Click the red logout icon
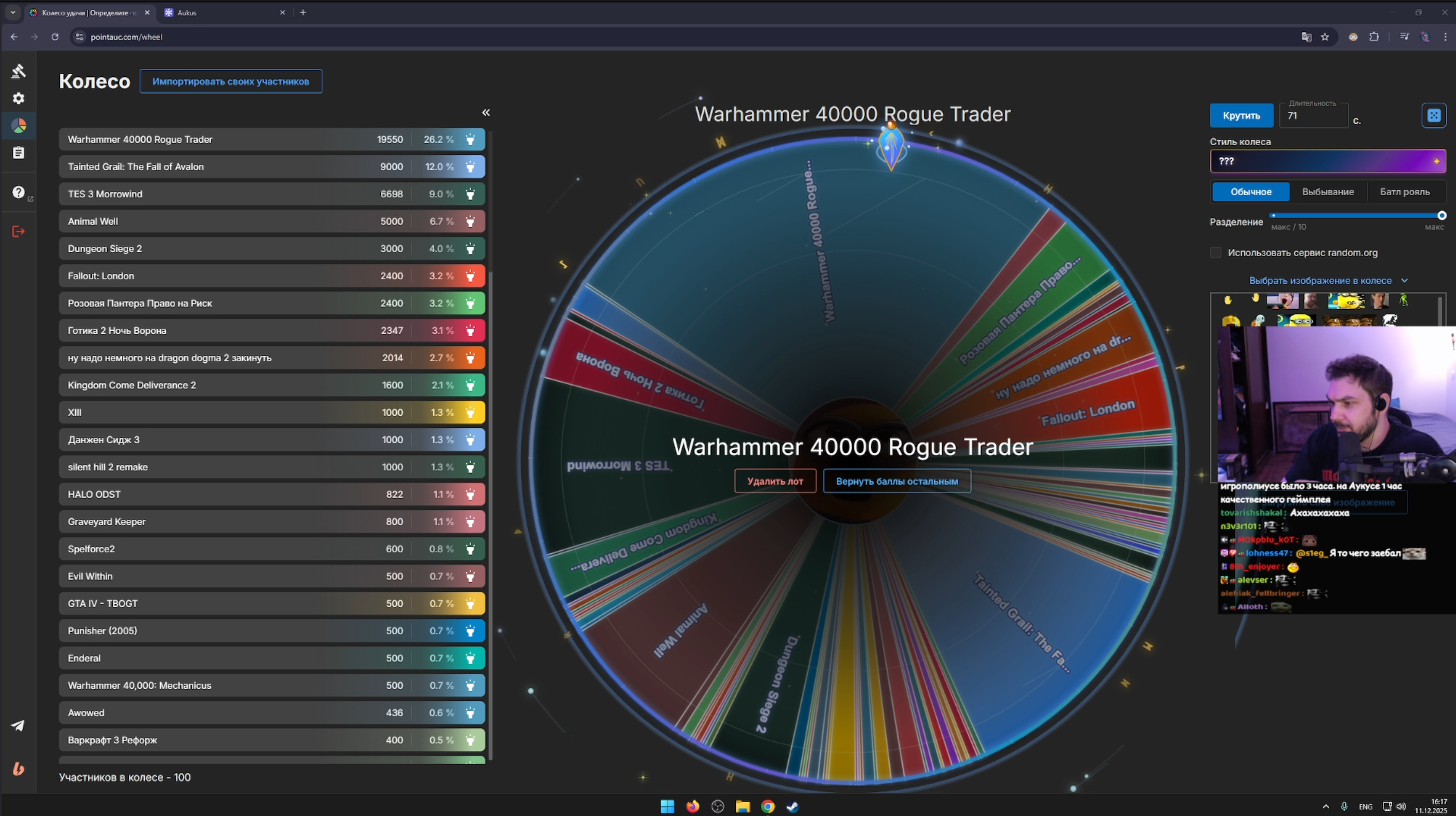This screenshot has width=1456, height=816. (x=19, y=231)
